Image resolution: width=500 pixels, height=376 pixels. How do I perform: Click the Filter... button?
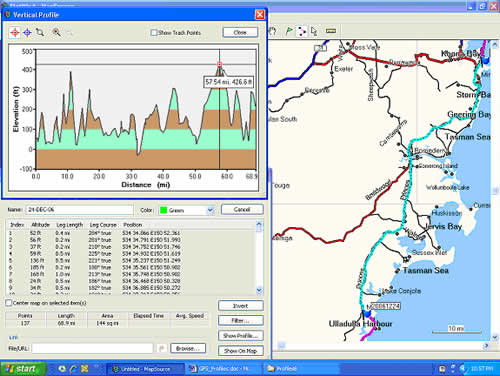[x=241, y=320]
